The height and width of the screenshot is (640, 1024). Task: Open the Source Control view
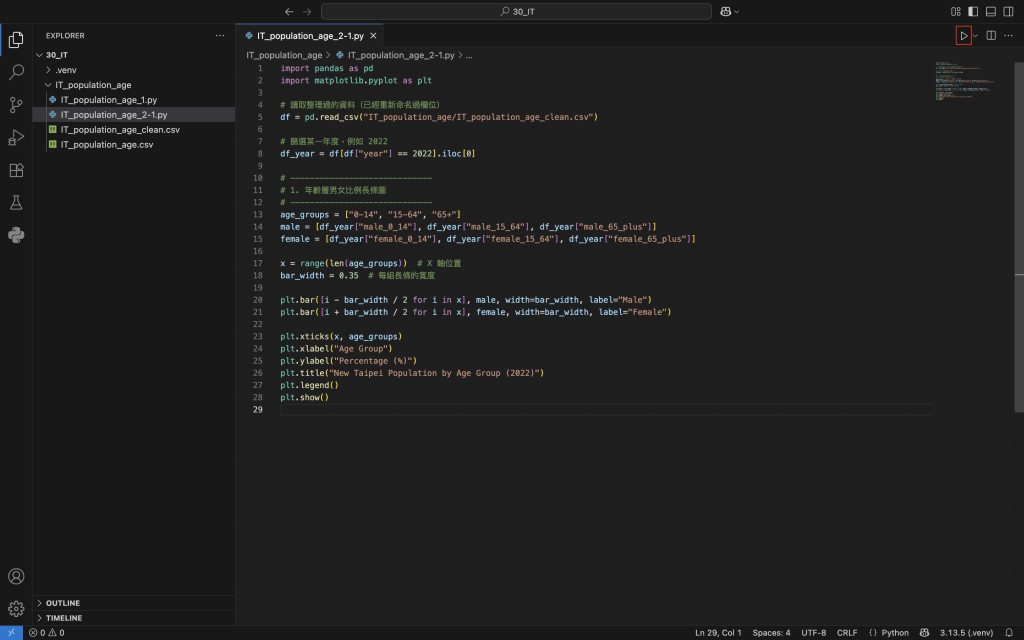tap(16, 105)
